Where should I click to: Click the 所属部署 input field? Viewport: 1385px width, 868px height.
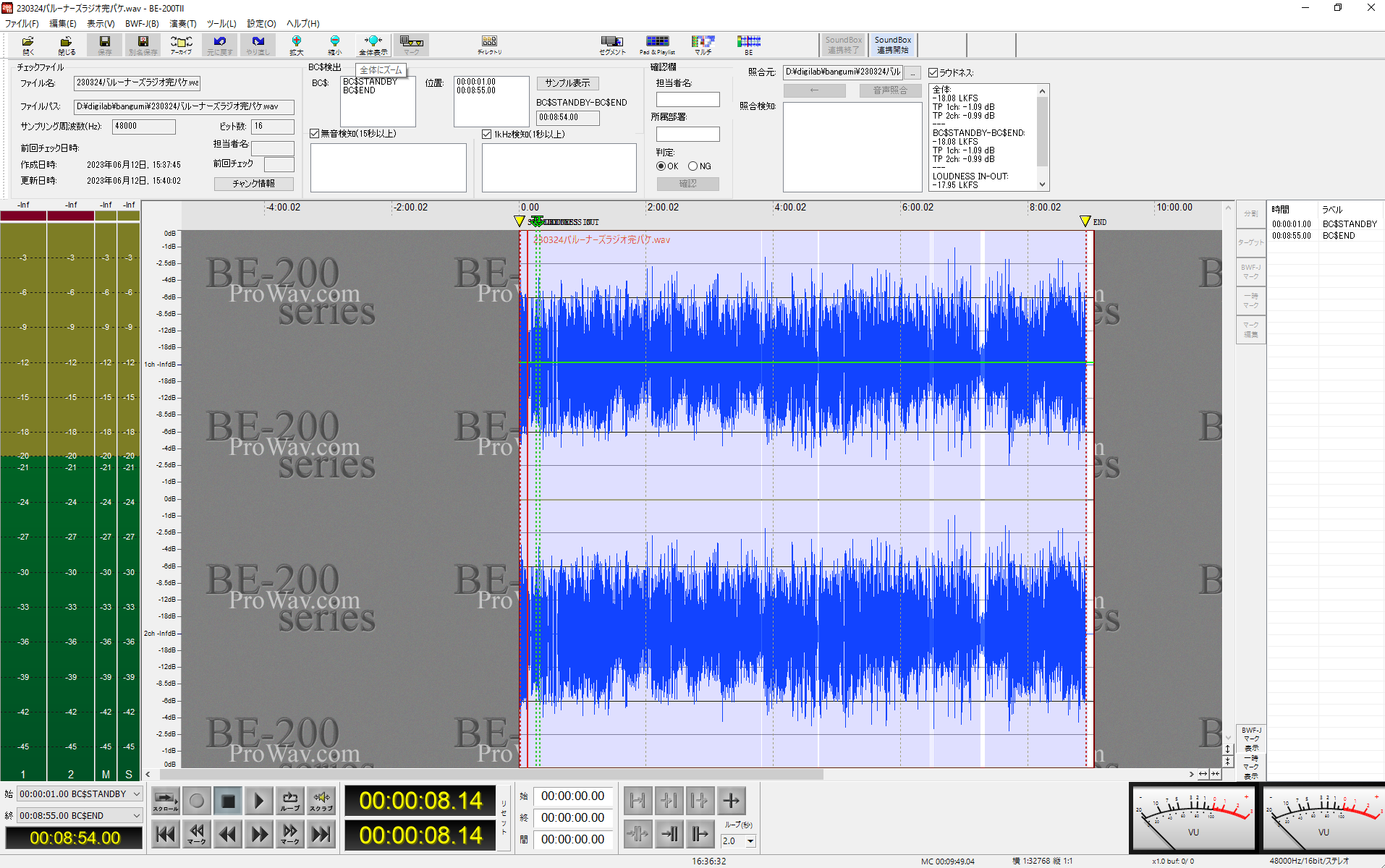[x=687, y=134]
